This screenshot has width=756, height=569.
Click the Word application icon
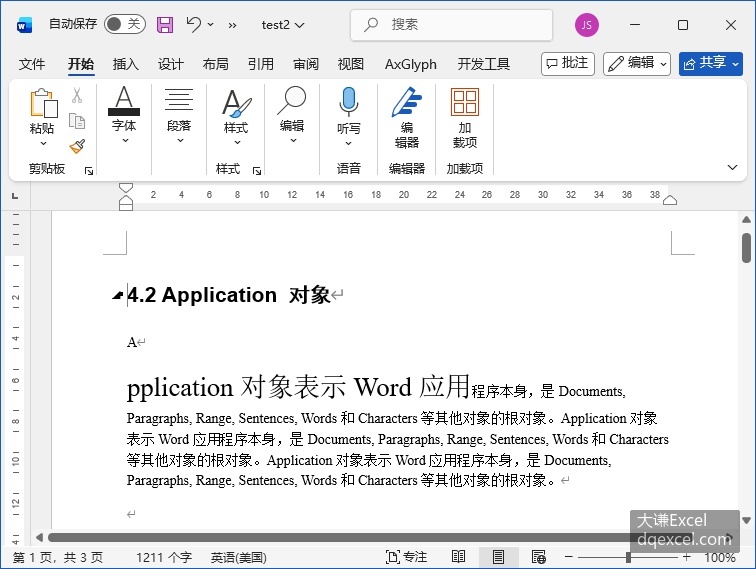click(24, 25)
